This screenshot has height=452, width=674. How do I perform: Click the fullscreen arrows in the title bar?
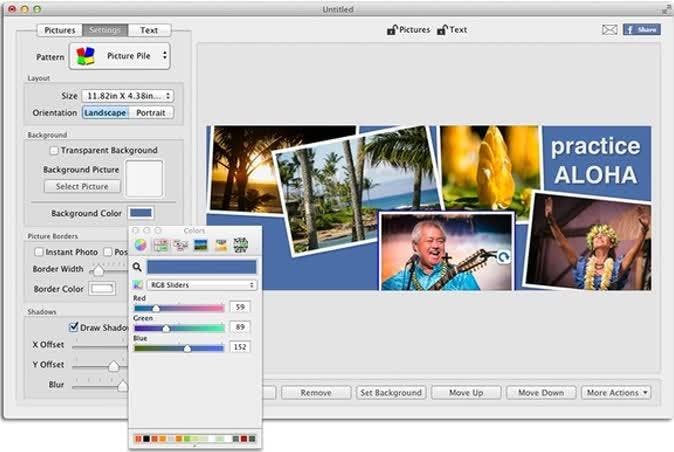(x=666, y=8)
